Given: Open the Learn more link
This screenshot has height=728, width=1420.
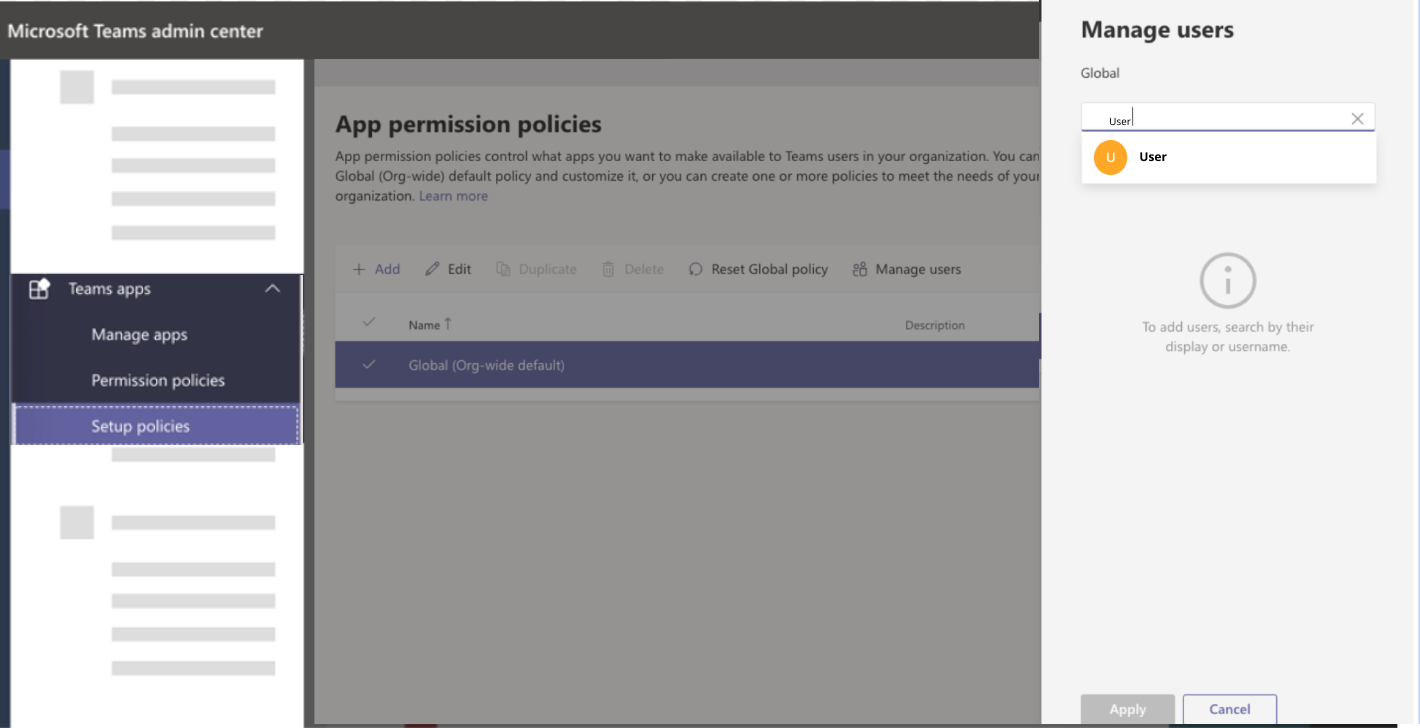Looking at the screenshot, I should 453,195.
